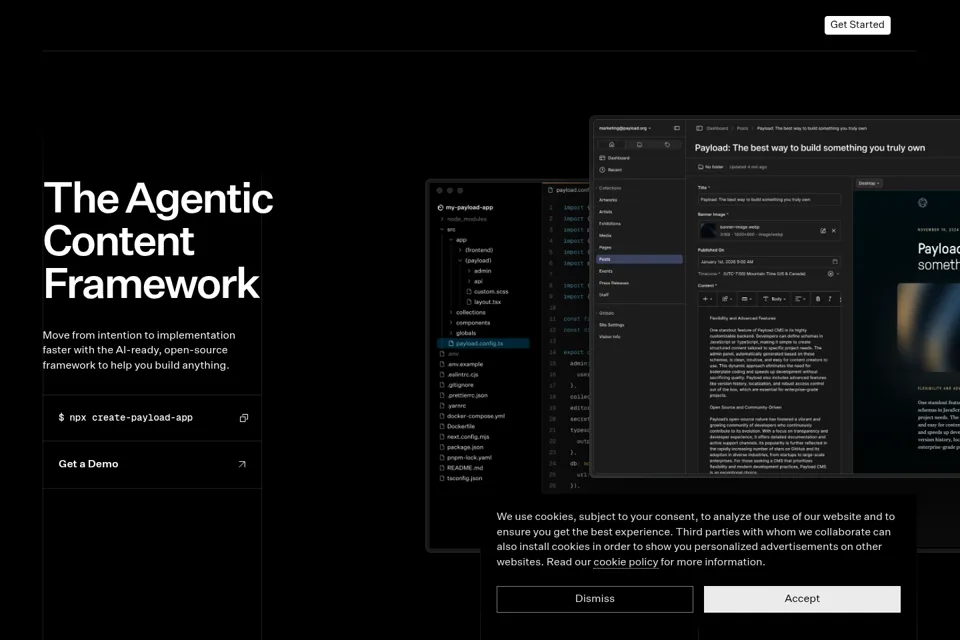Select the highlighted Posts collection
The width and height of the screenshot is (960, 640).
point(639,259)
